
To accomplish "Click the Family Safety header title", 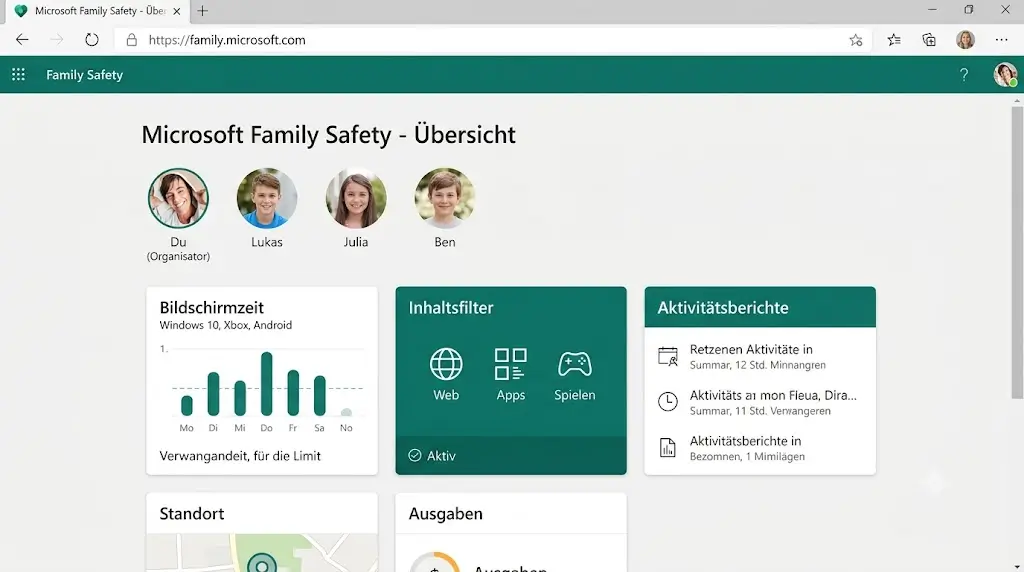I will pos(84,74).
